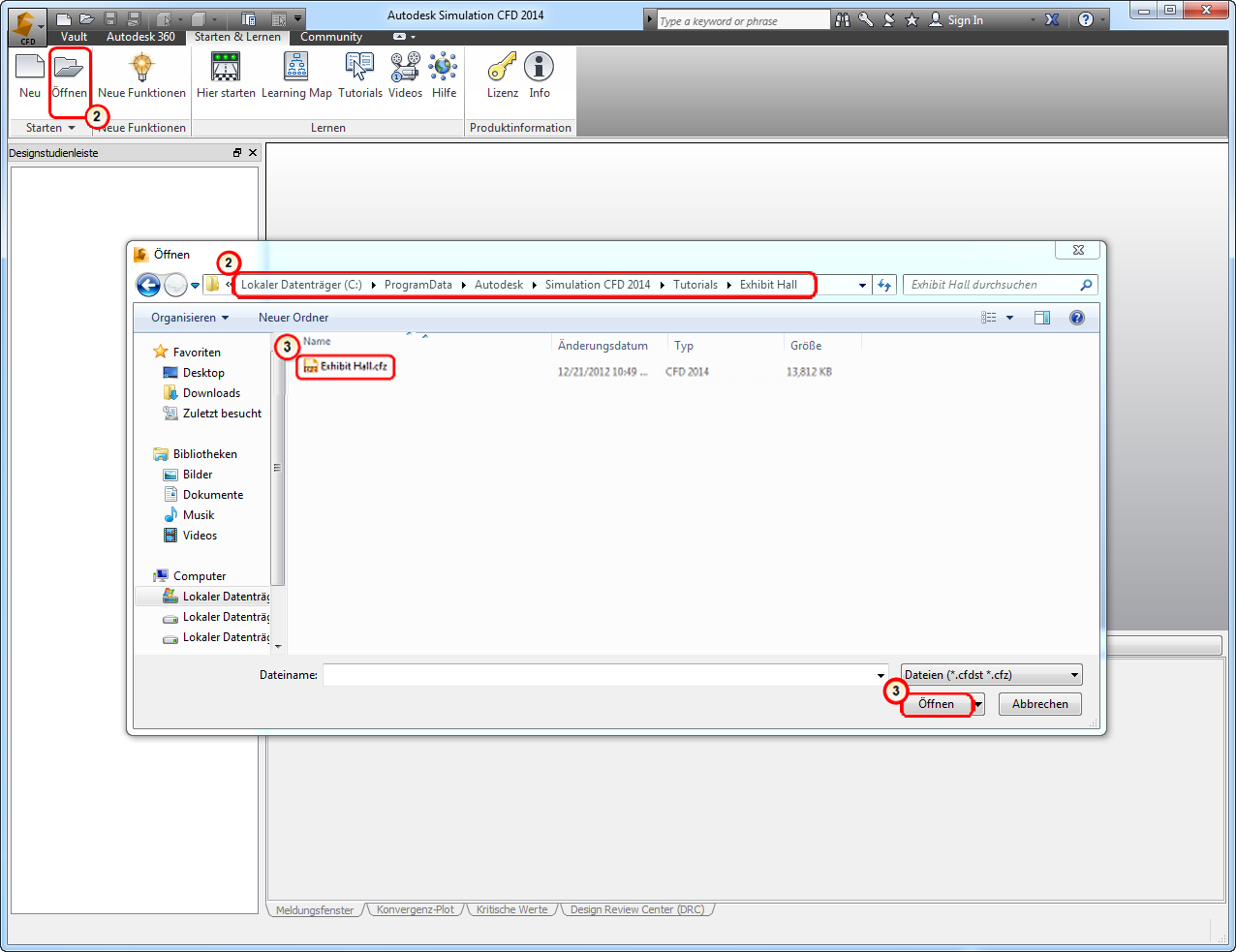The width and height of the screenshot is (1236, 952).
Task: Click the Neu ribbon button
Action: (30, 77)
